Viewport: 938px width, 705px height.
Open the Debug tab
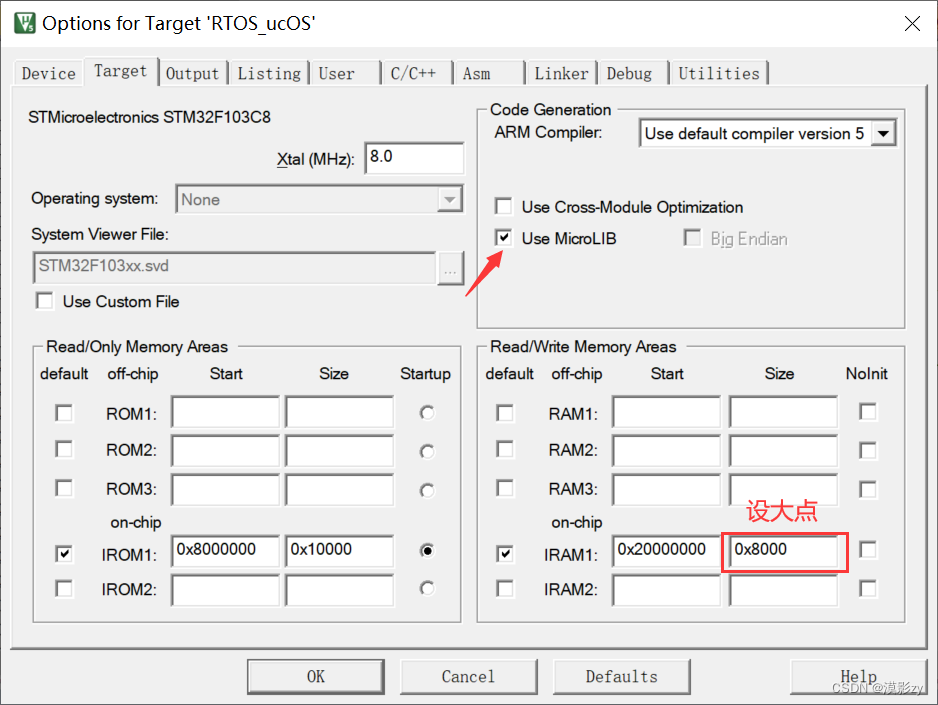[x=634, y=74]
